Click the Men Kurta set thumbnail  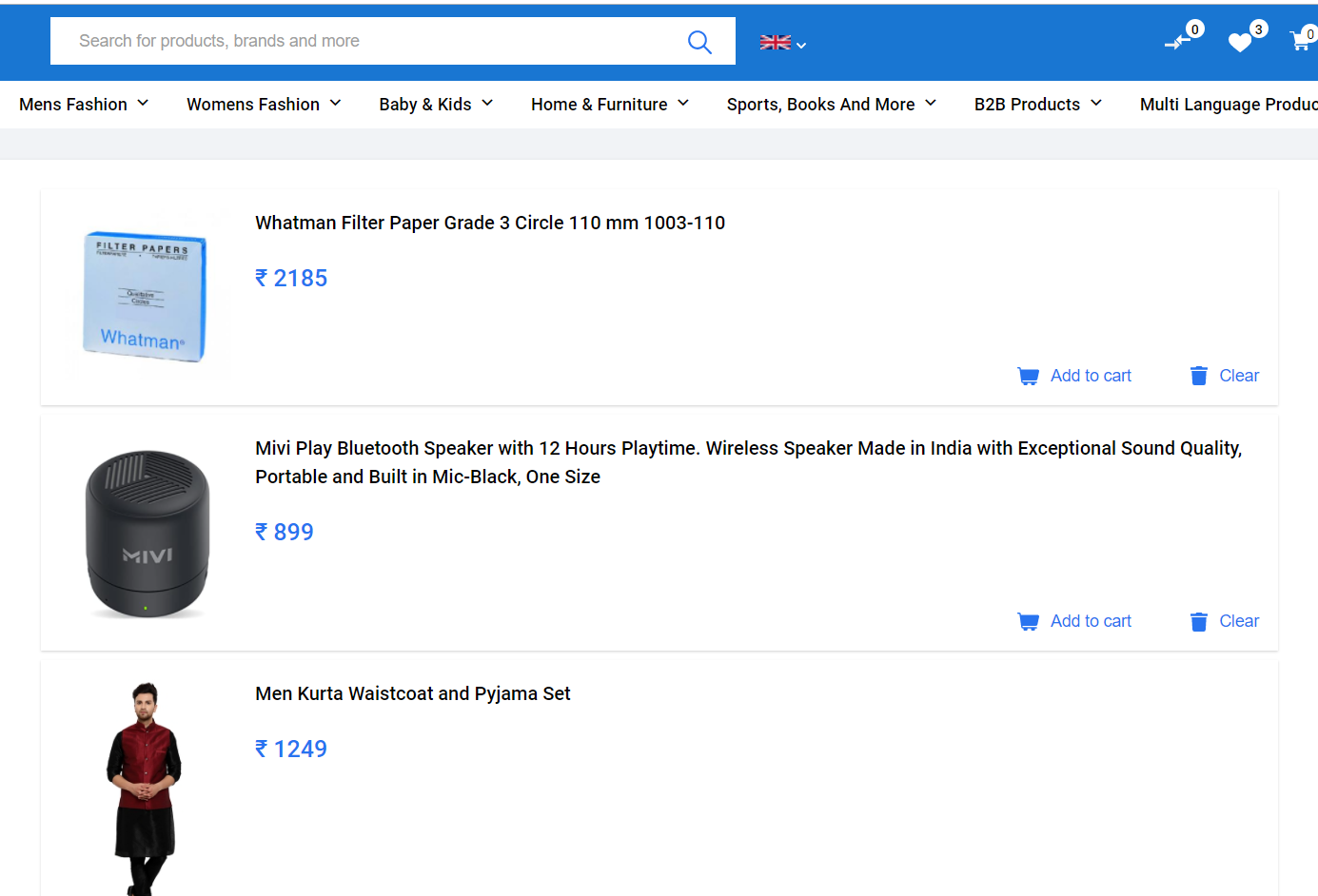tap(144, 788)
